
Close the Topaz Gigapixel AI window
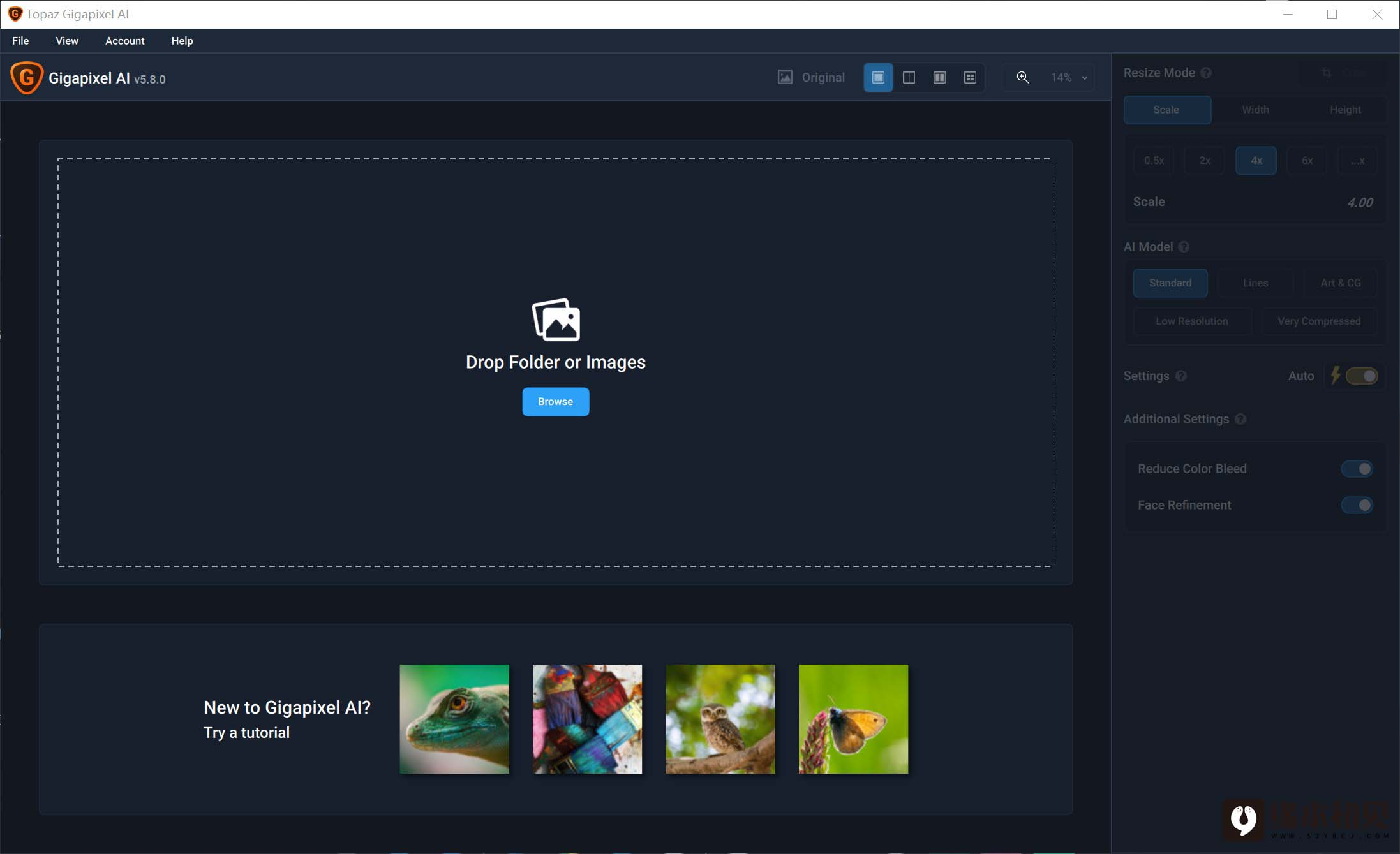pyautogui.click(x=1377, y=14)
